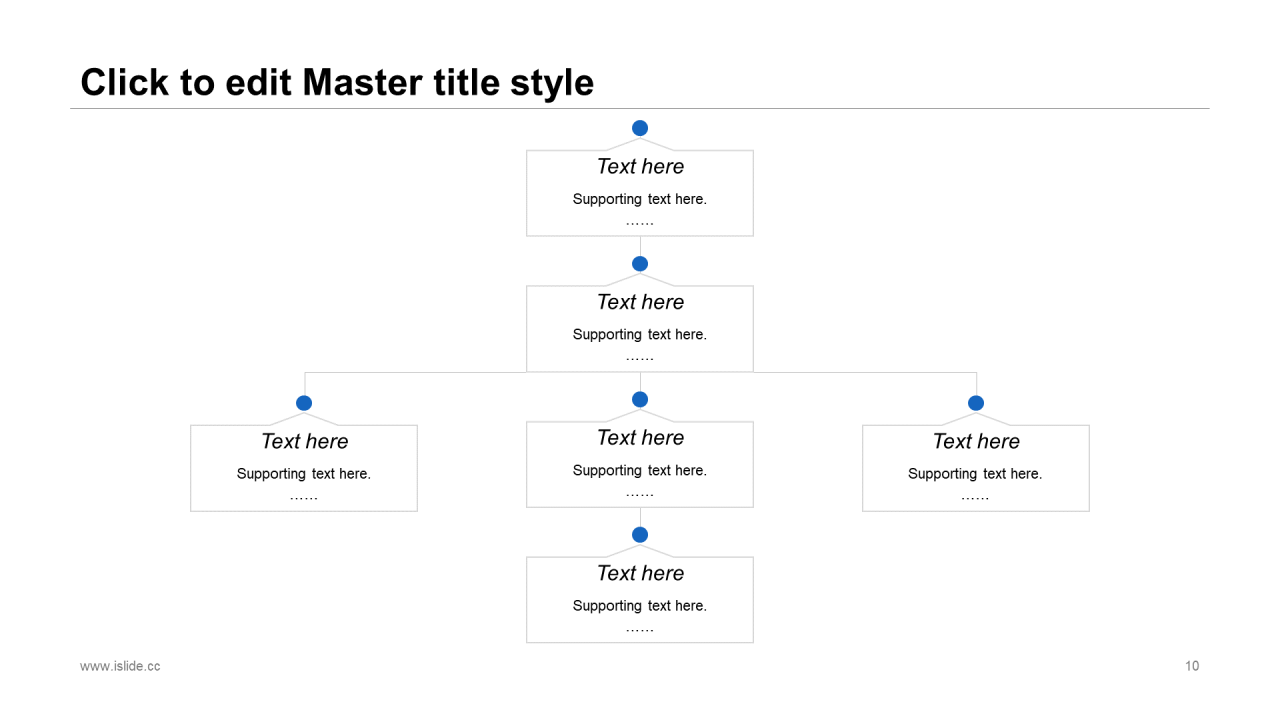The width and height of the screenshot is (1280, 720).
Task: Select the blue dot above the topmost box
Action: pos(640,128)
